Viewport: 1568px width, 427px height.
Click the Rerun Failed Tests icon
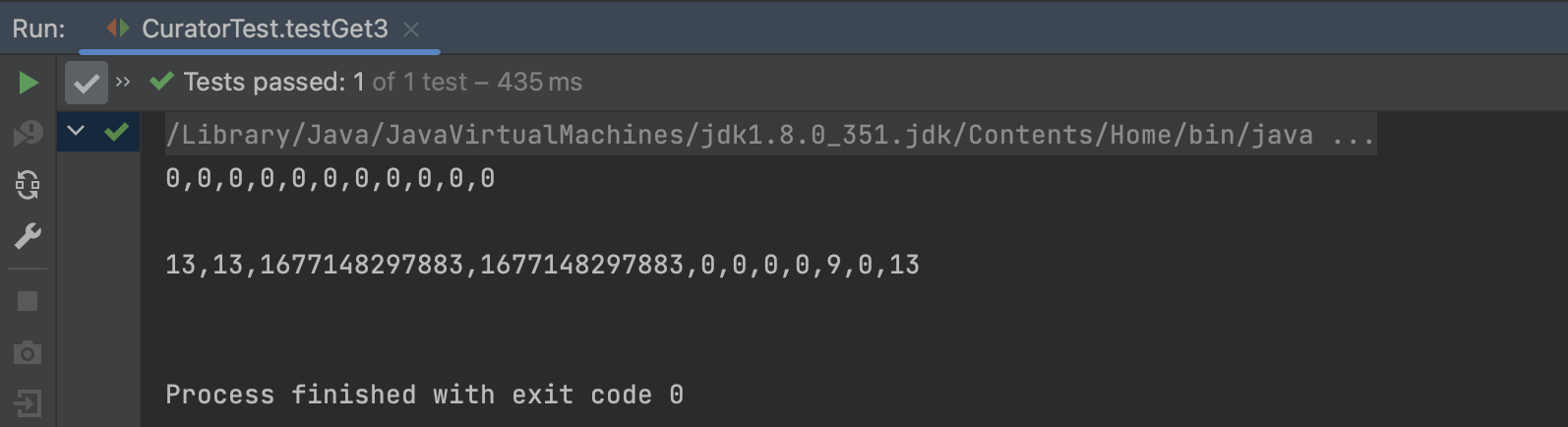29,133
